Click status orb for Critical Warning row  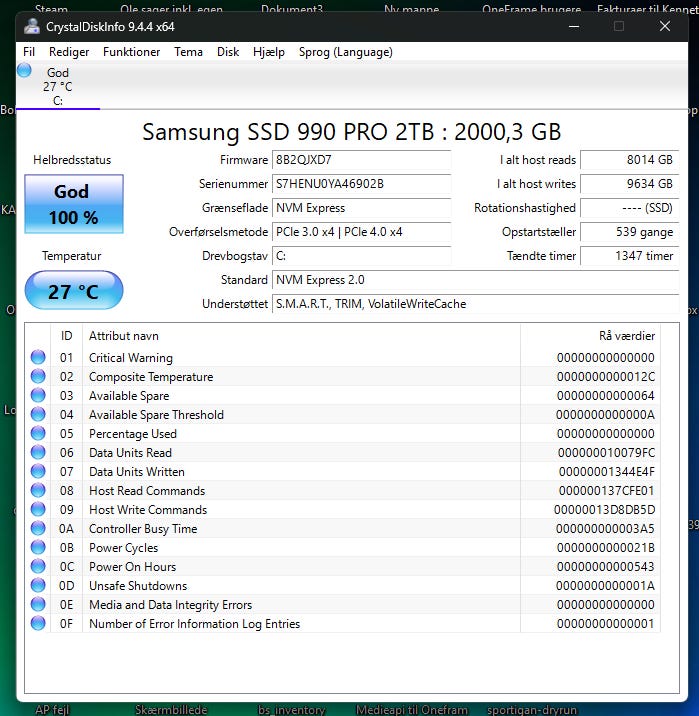point(38,357)
